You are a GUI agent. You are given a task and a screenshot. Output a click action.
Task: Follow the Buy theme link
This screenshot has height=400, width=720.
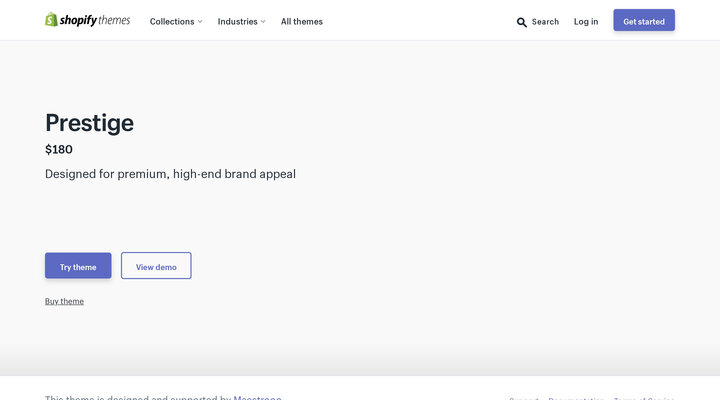pos(64,301)
